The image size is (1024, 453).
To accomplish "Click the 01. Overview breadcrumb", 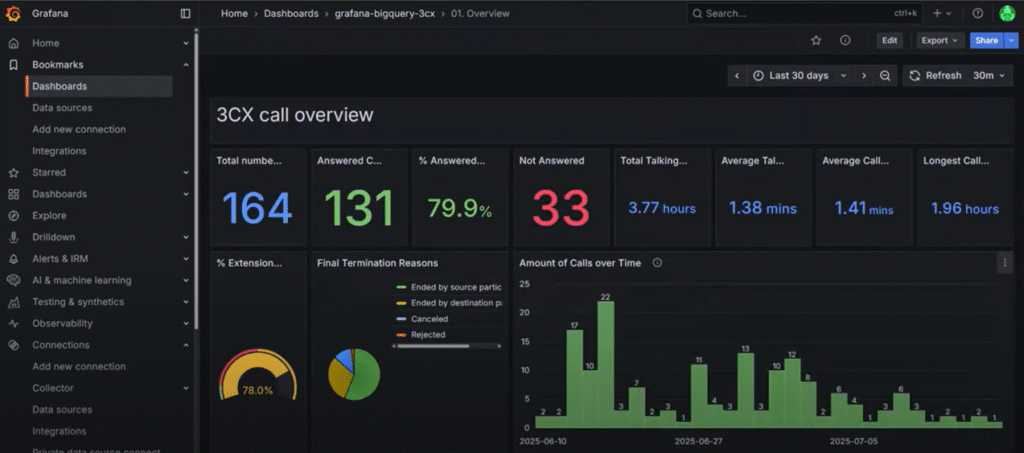I will click(480, 13).
